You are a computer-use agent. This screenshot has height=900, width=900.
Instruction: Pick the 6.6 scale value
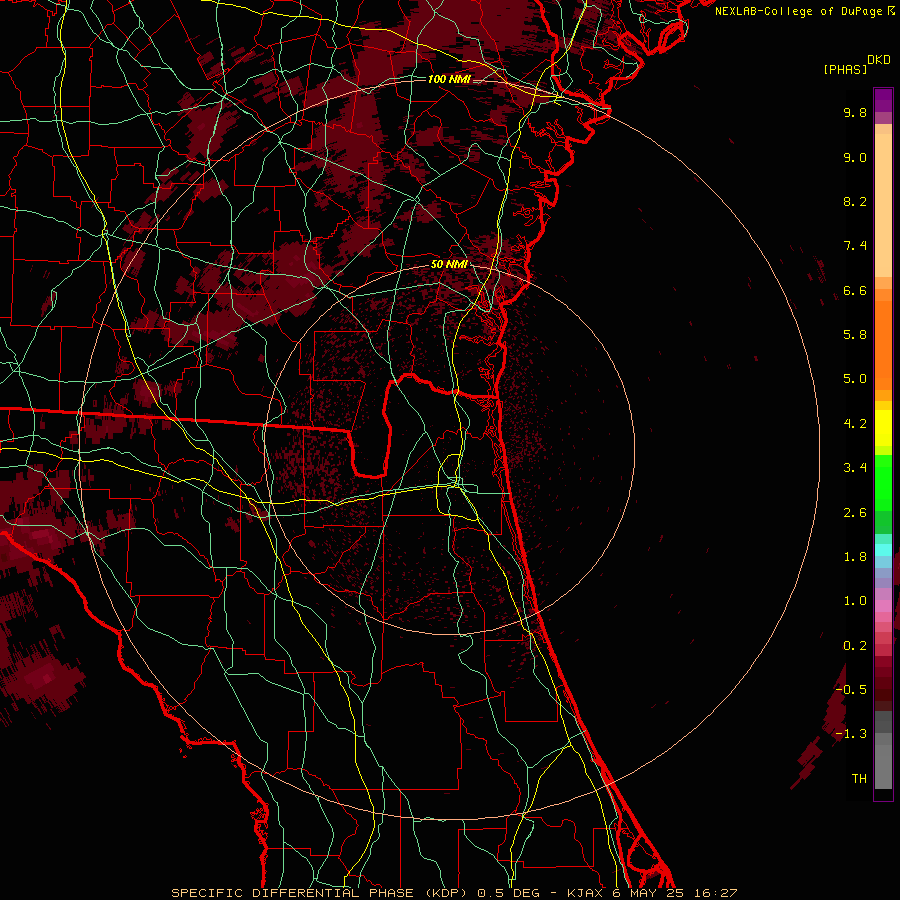(855, 290)
